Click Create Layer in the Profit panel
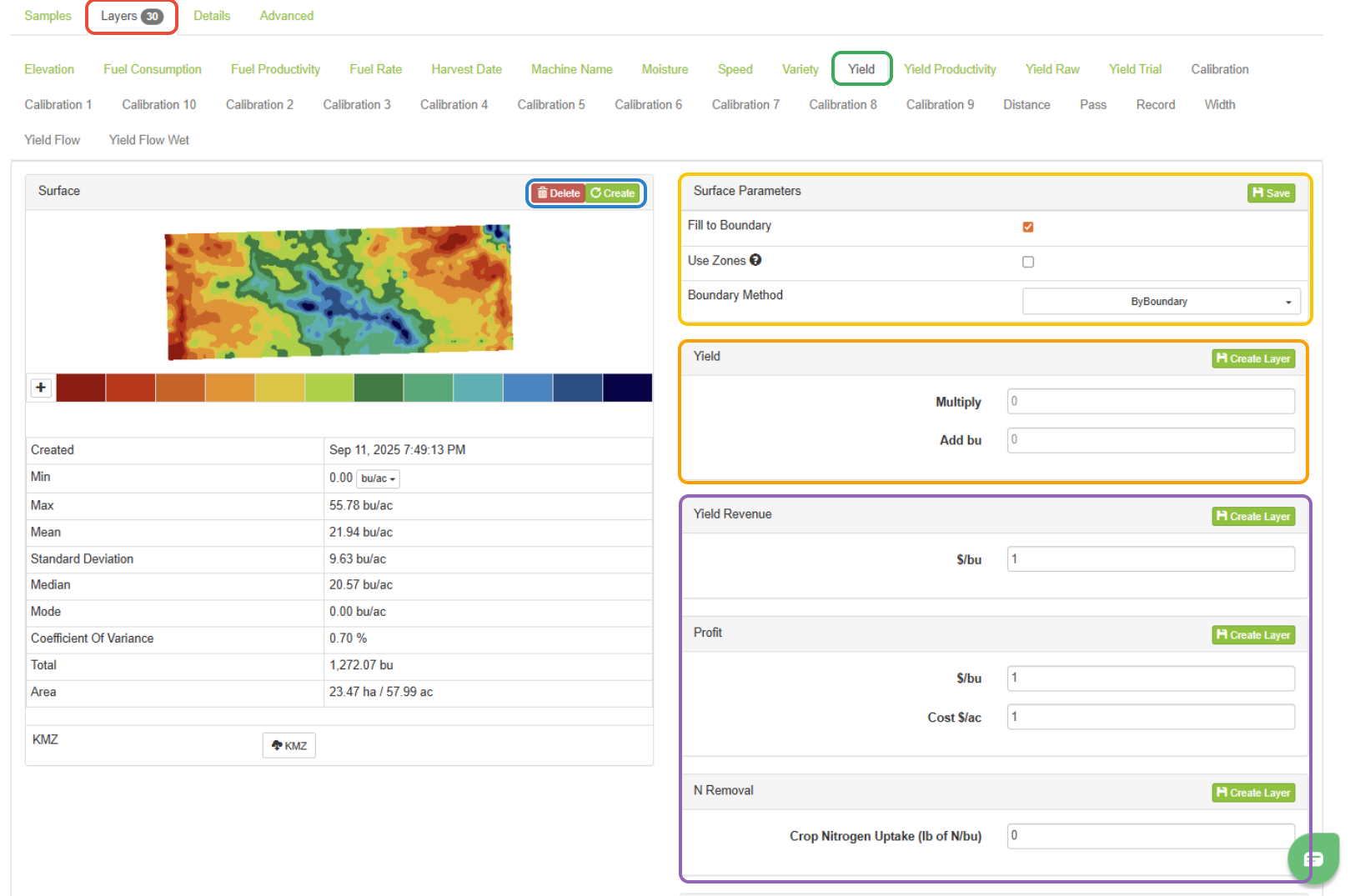Image resolution: width=1350 pixels, height=896 pixels. pos(1253,635)
